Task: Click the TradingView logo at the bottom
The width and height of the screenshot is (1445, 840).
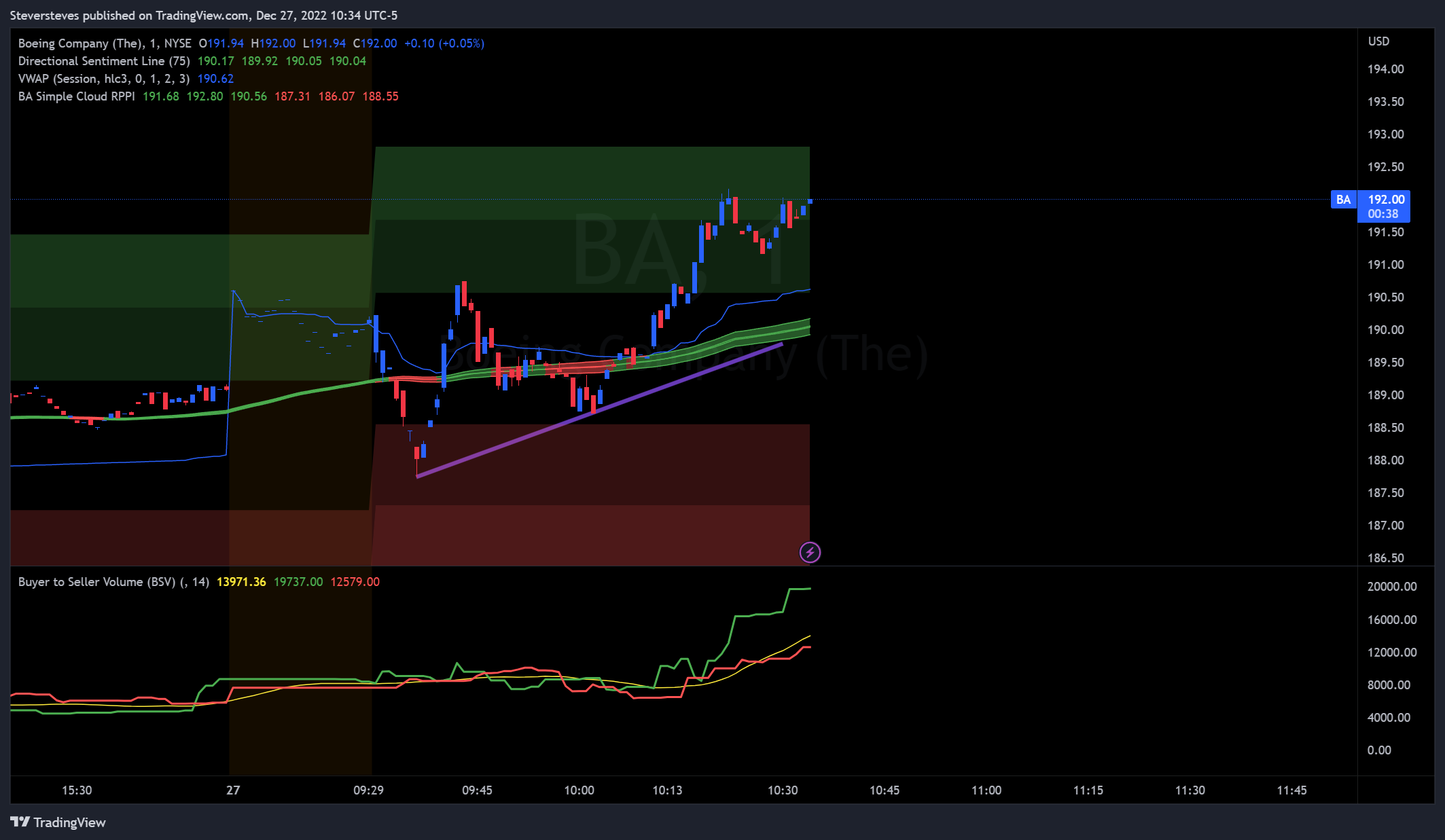Action: tap(58, 822)
